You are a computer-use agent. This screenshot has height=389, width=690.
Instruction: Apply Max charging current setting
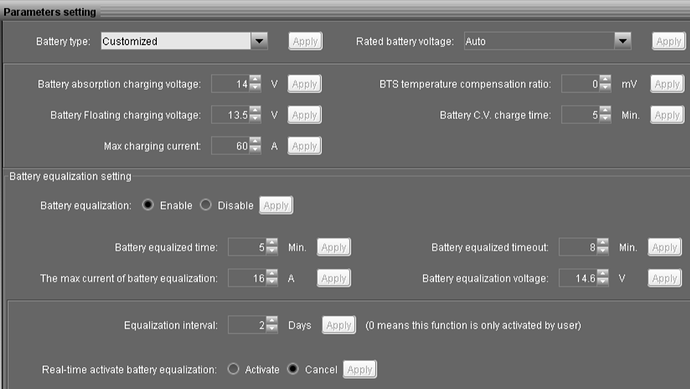pos(305,146)
